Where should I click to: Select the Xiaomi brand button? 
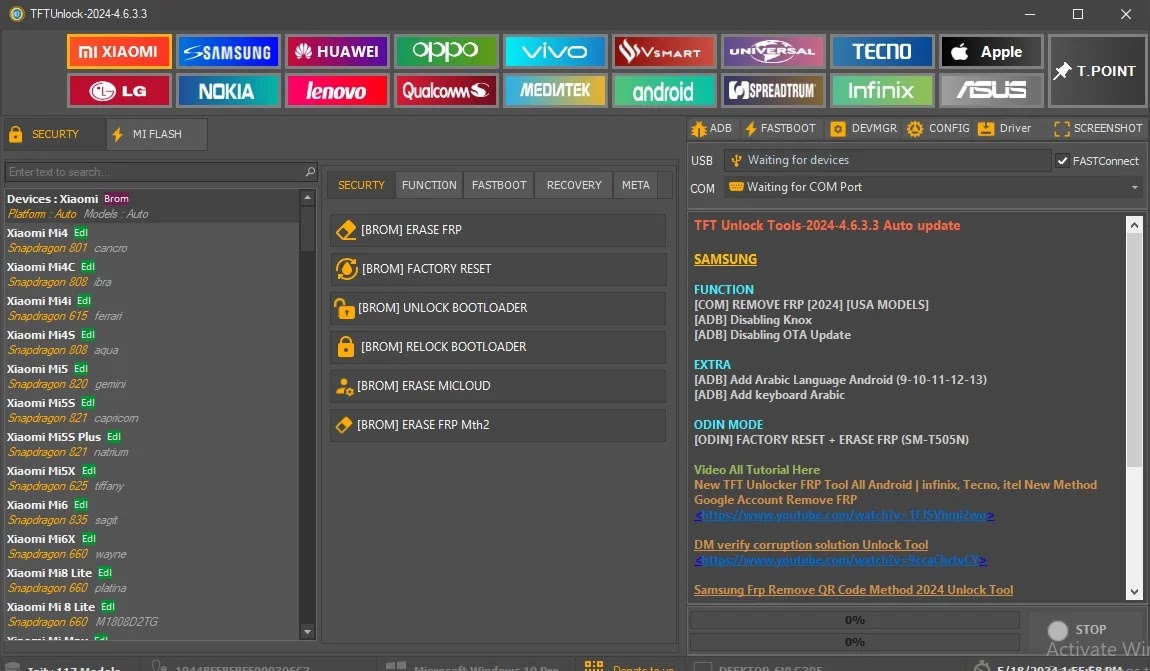(x=120, y=51)
